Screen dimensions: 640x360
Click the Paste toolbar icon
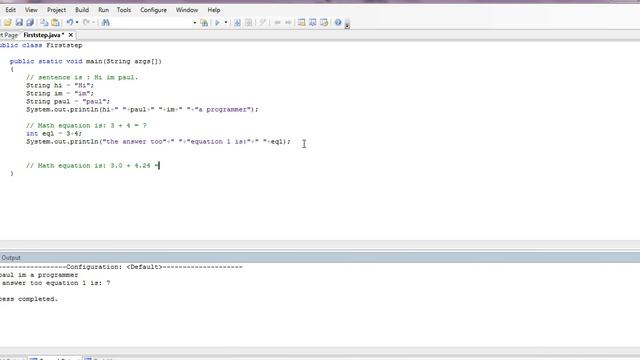point(55,22)
